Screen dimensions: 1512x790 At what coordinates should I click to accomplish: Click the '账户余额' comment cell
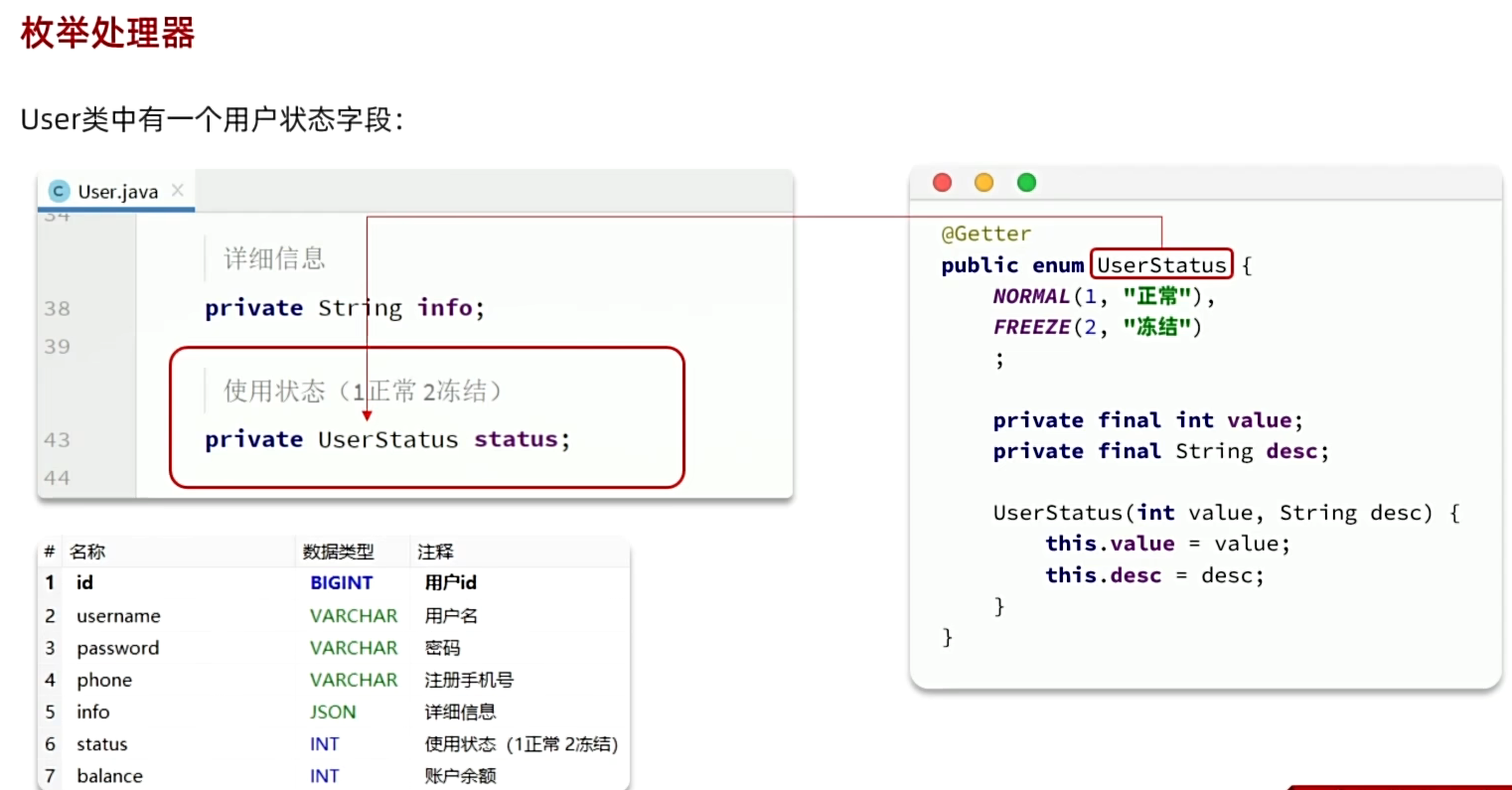[460, 776]
